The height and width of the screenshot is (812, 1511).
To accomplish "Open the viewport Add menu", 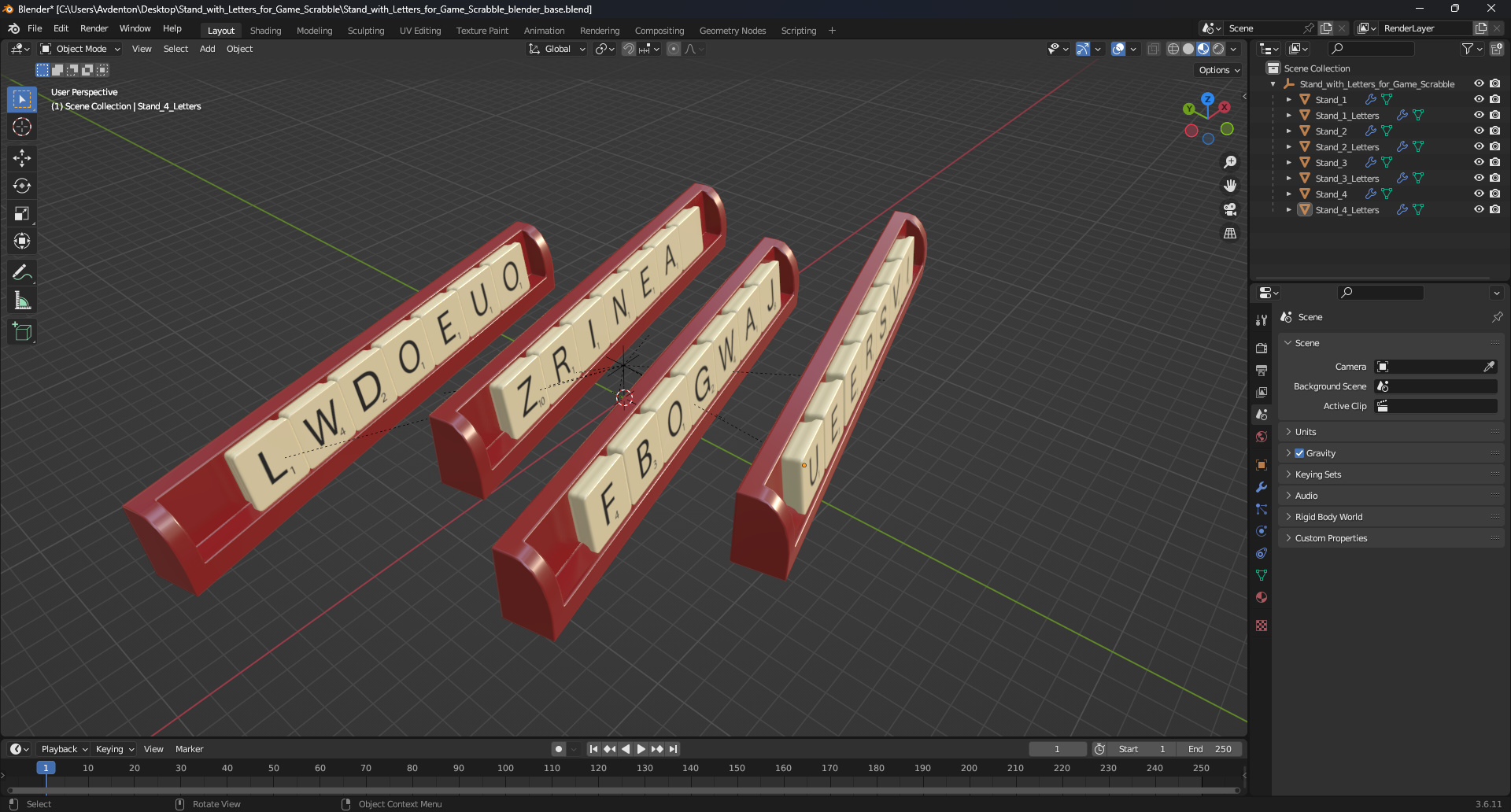I will click(x=207, y=49).
